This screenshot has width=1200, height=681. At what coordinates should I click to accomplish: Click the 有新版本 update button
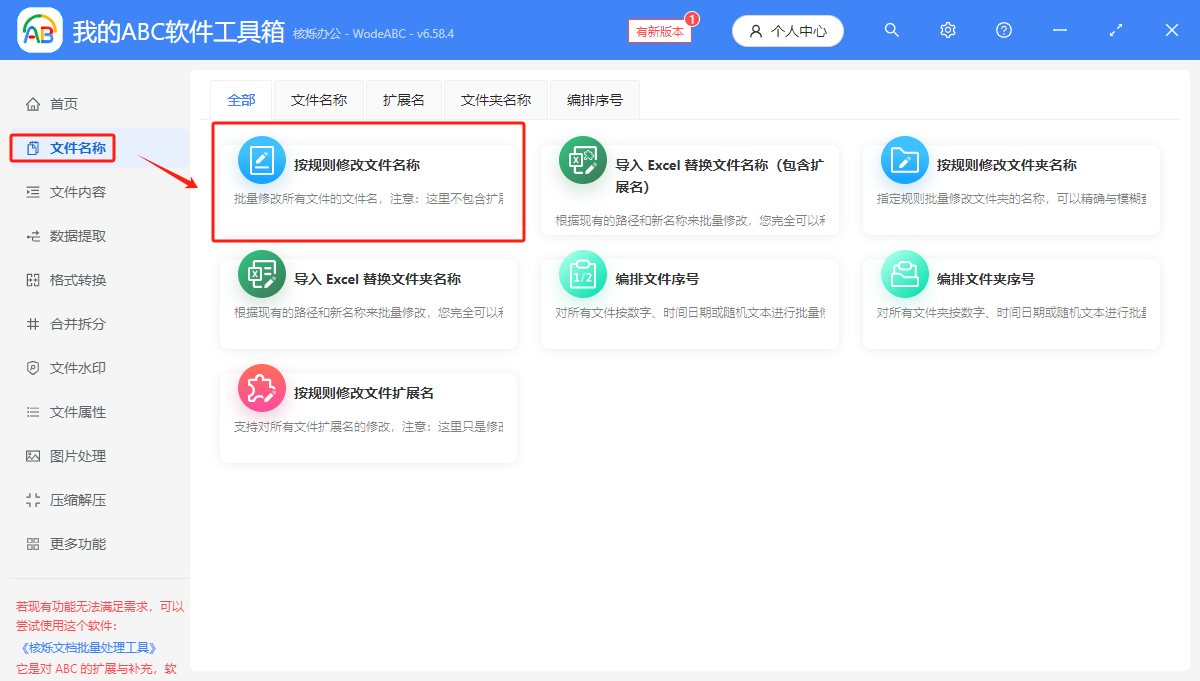pyautogui.click(x=658, y=30)
